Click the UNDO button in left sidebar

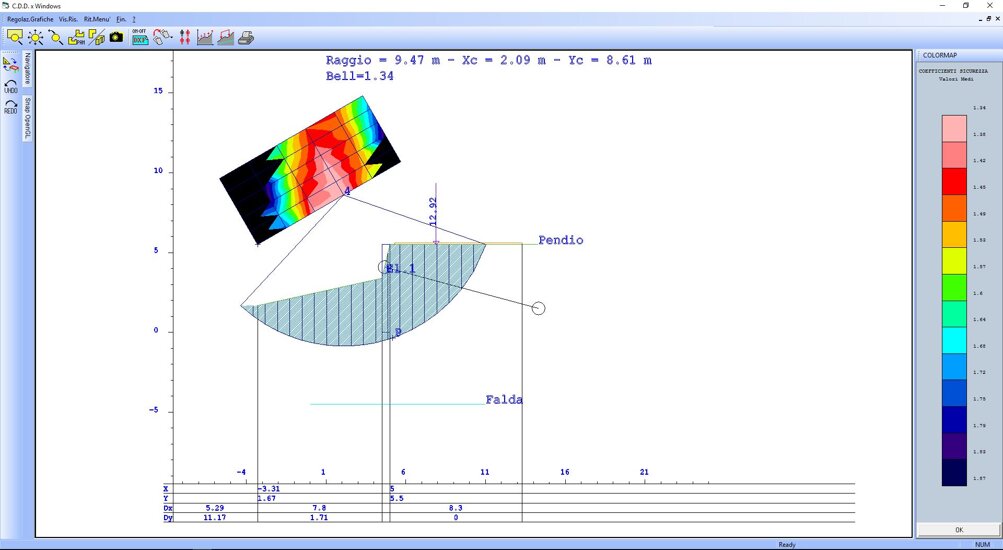pos(11,86)
